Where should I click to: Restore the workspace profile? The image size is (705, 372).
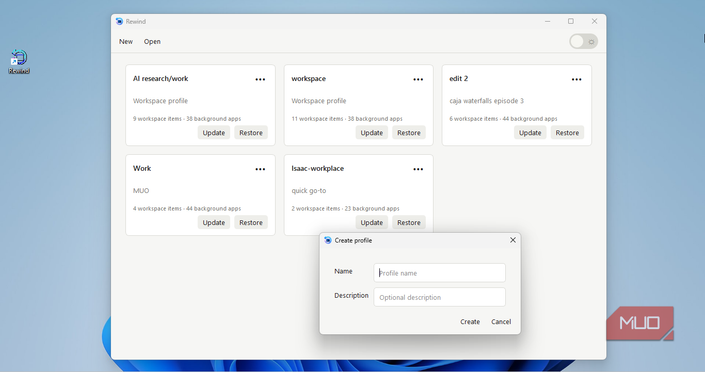[409, 133]
